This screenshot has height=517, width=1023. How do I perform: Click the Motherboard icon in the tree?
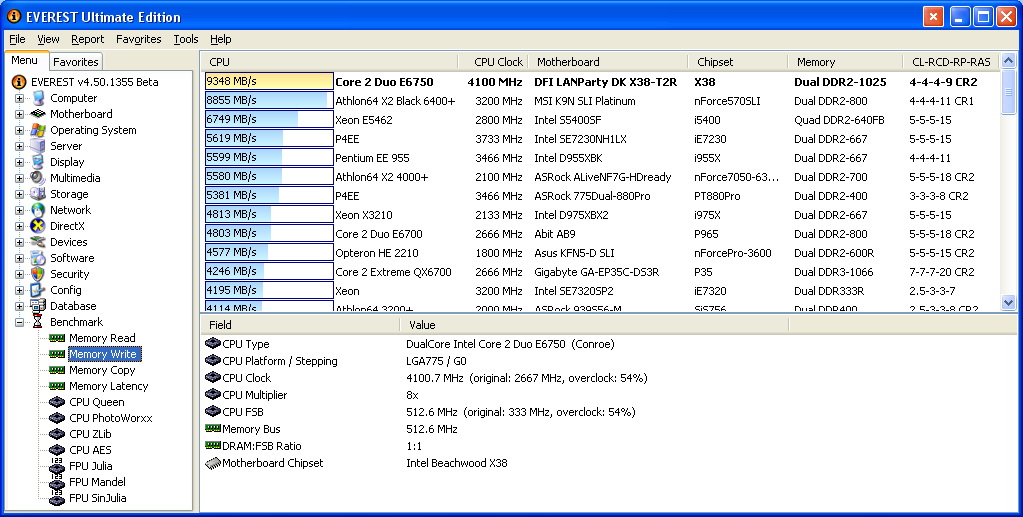coord(38,114)
